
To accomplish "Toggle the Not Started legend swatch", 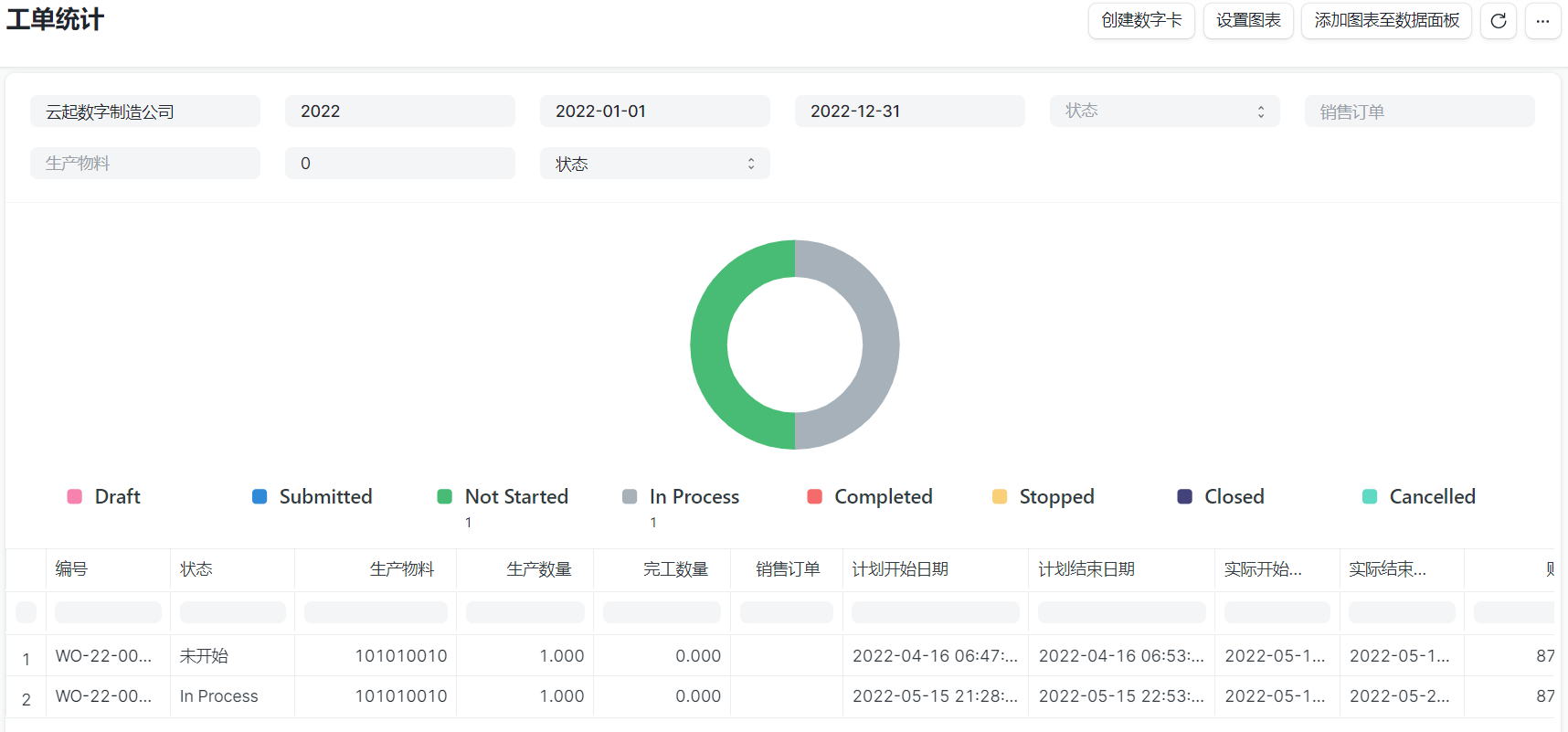I will tap(445, 496).
